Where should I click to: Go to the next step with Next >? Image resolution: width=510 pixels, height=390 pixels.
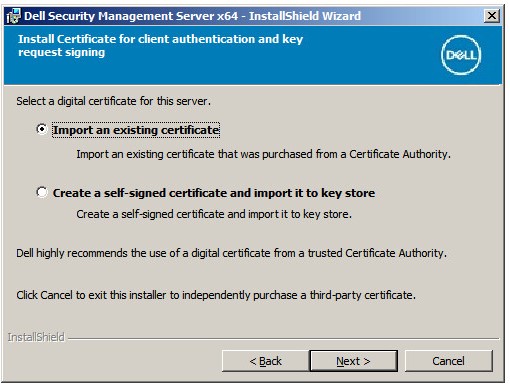pyautogui.click(x=354, y=361)
